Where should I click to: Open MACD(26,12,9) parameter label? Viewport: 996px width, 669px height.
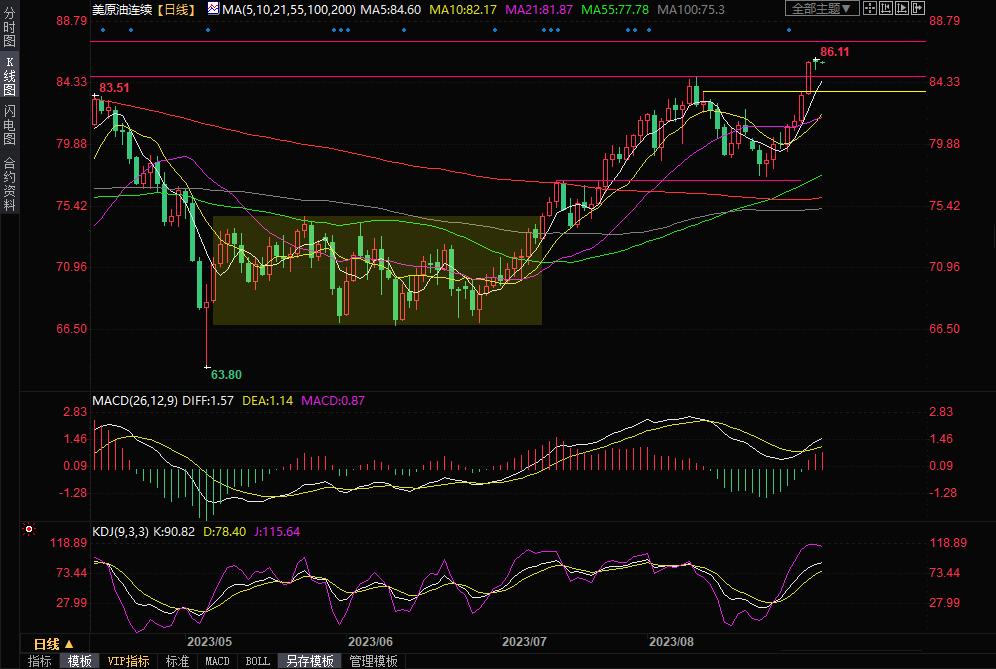[135, 401]
